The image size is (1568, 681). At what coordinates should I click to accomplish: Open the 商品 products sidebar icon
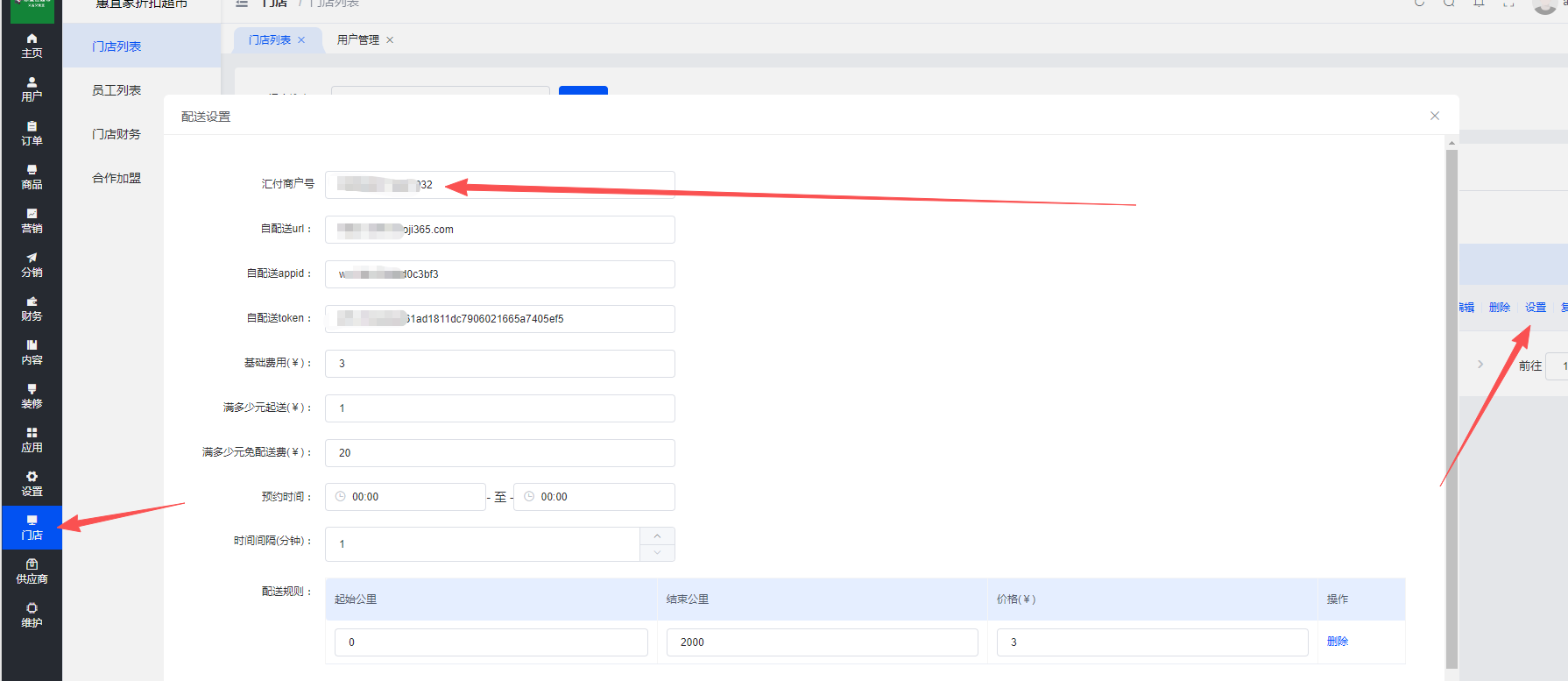pos(32,177)
